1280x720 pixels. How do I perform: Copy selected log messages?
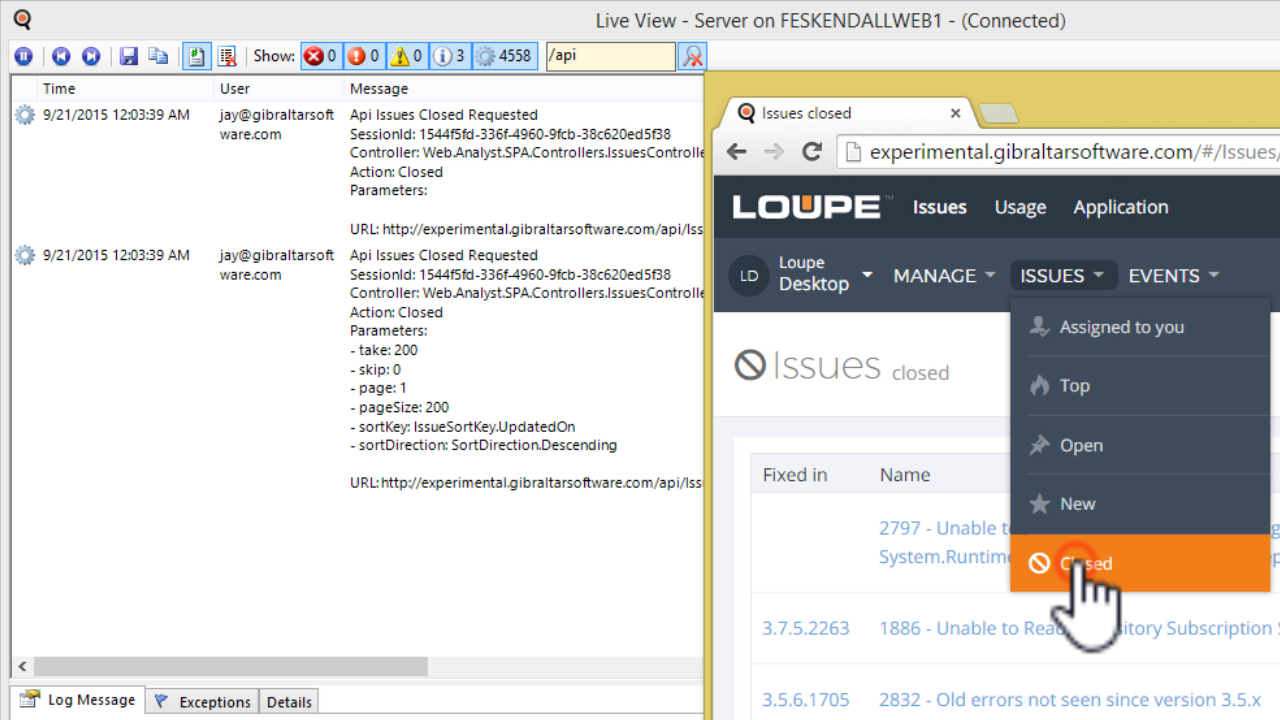[158, 56]
